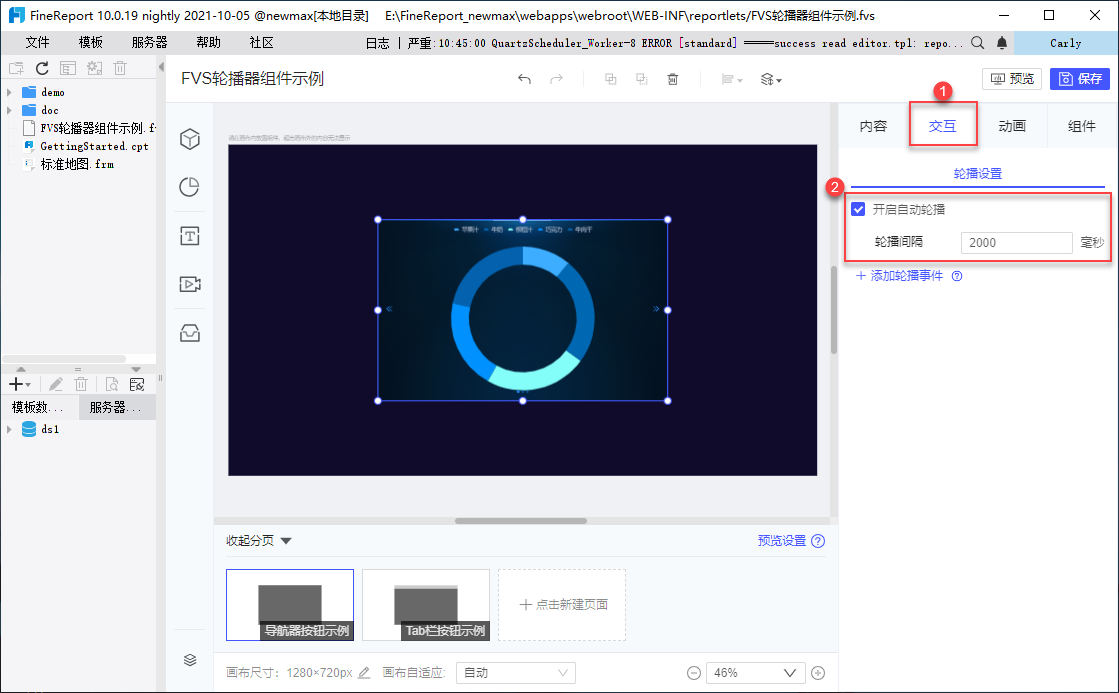Click the new folder icon in file panel

pos(16,69)
